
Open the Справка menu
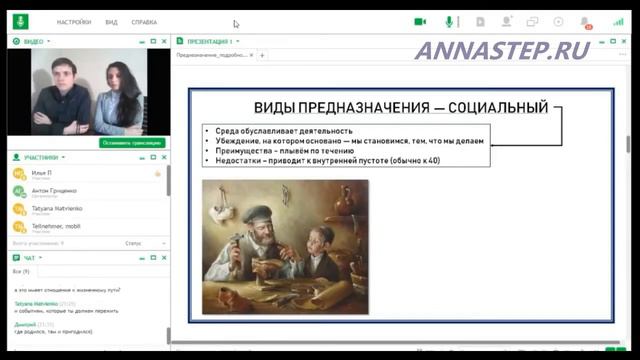[144, 22]
